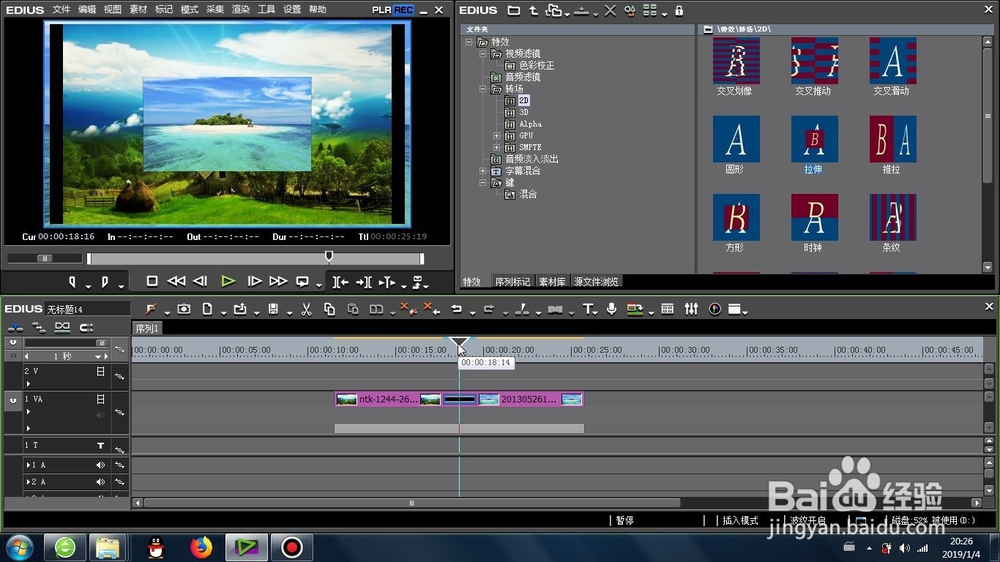Click the Set Out point icon
Image resolution: width=1000 pixels, height=562 pixels.
[x=105, y=281]
